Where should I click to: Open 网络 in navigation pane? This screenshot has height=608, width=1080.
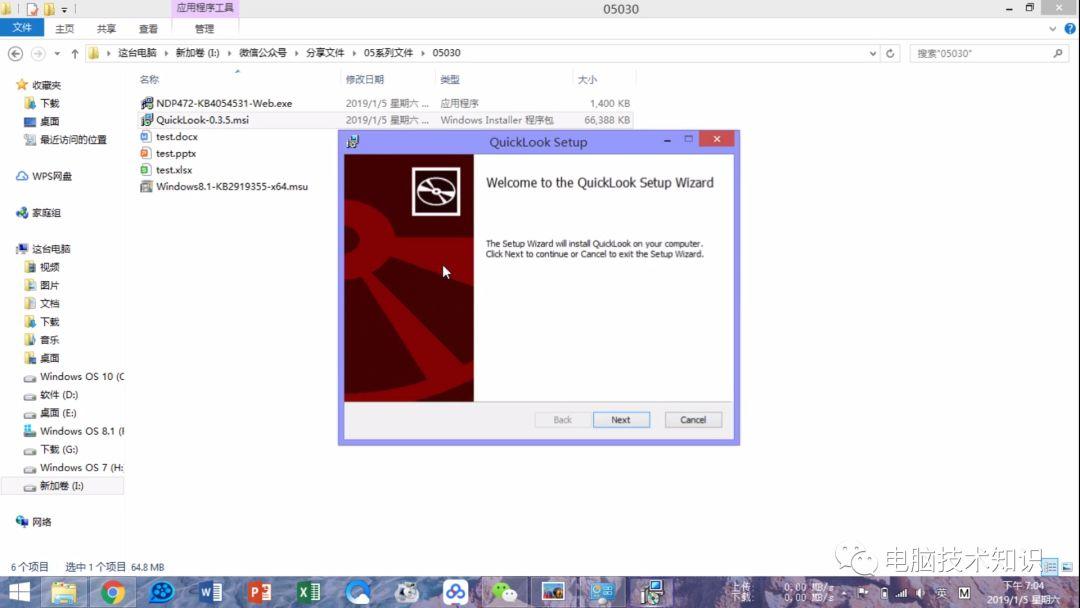click(x=41, y=522)
